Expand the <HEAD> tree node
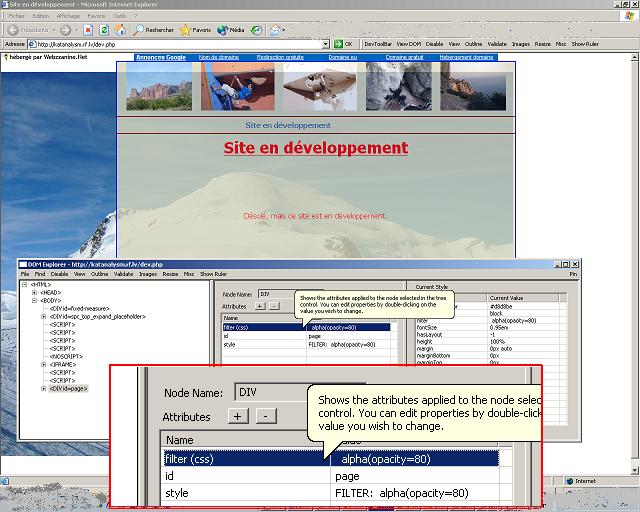Image resolution: width=640 pixels, height=512 pixels. point(35,292)
